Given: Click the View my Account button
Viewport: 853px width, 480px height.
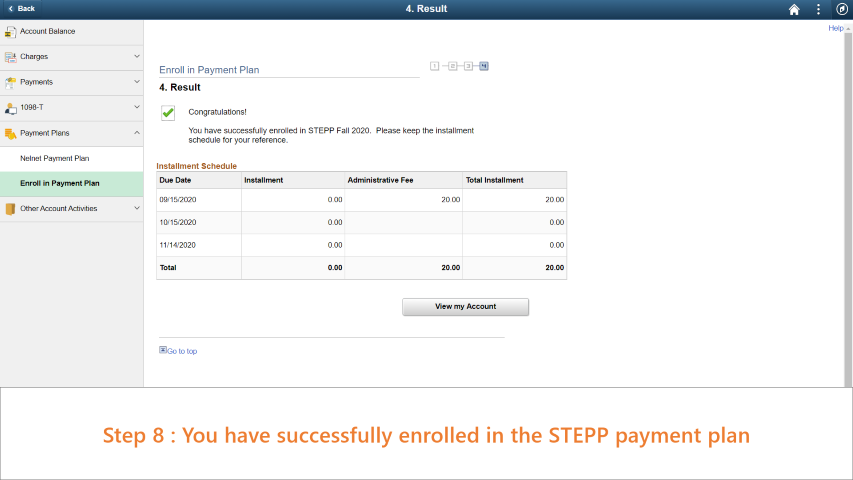Looking at the screenshot, I should point(465,307).
